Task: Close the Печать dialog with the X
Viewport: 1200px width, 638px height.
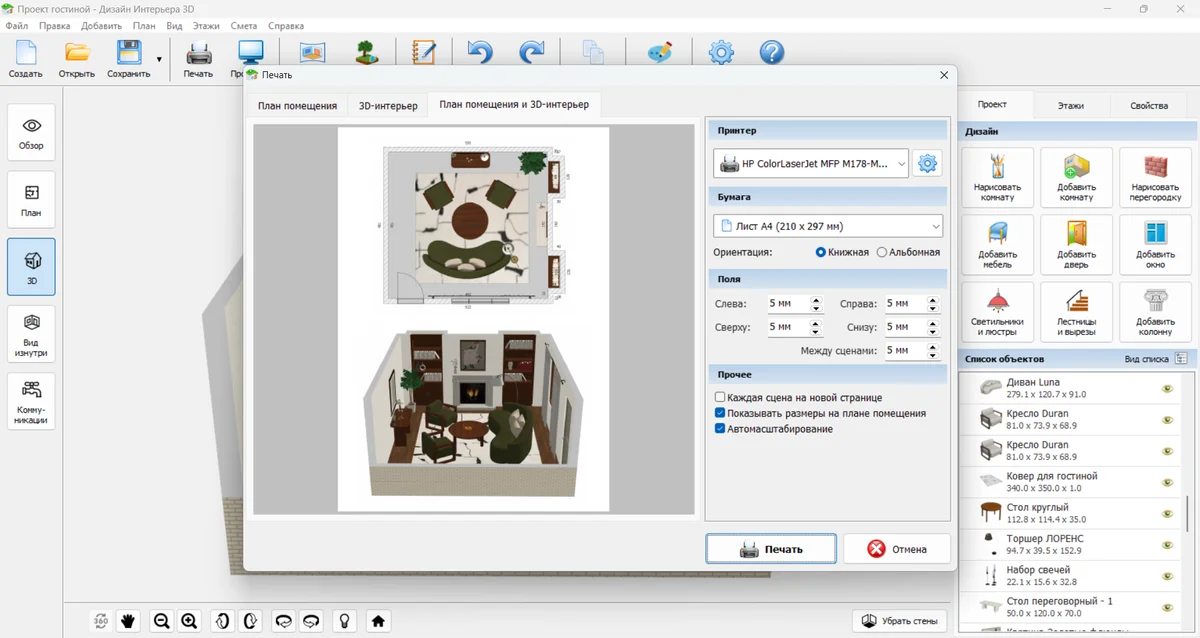Action: [x=944, y=75]
